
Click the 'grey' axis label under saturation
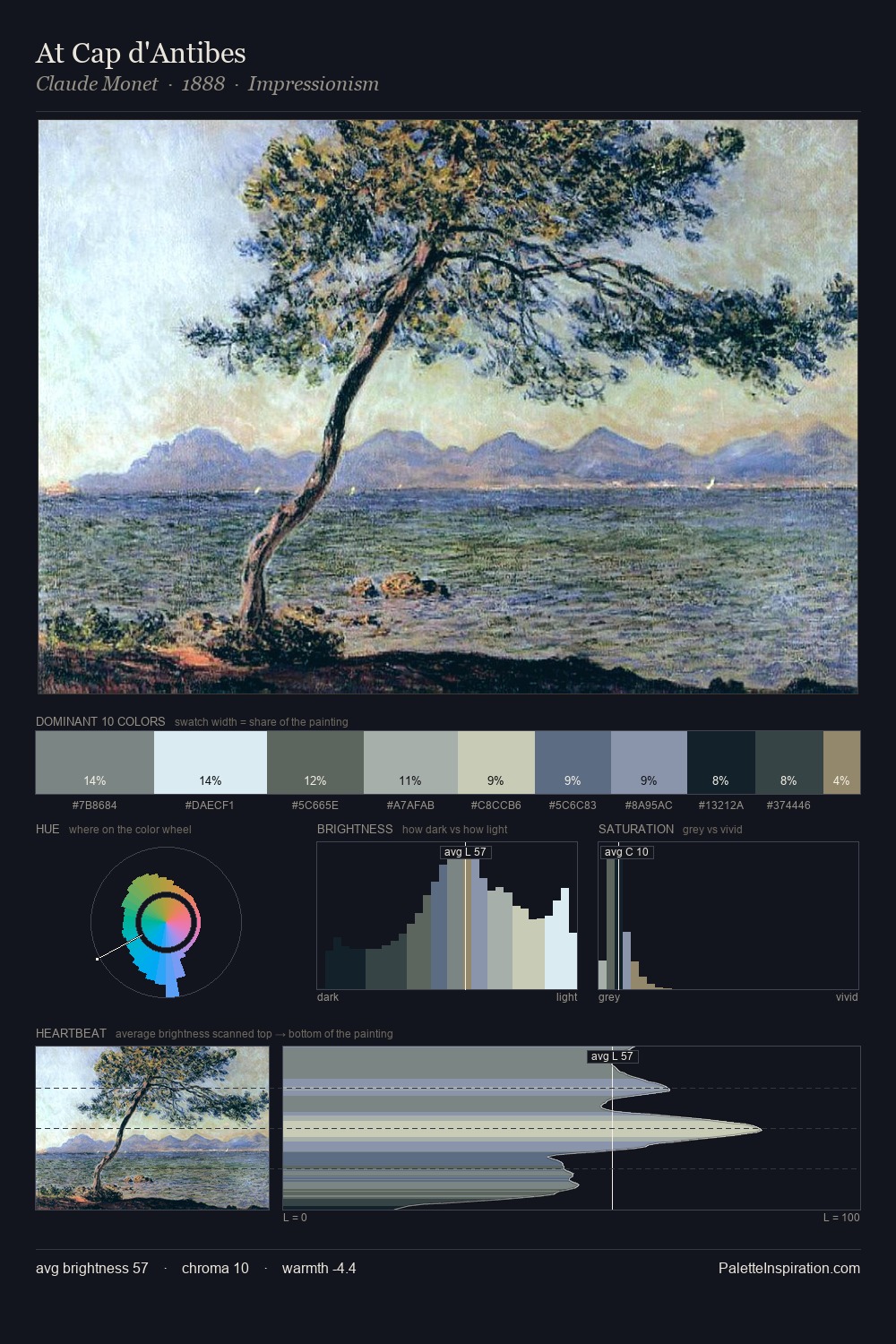click(x=609, y=996)
